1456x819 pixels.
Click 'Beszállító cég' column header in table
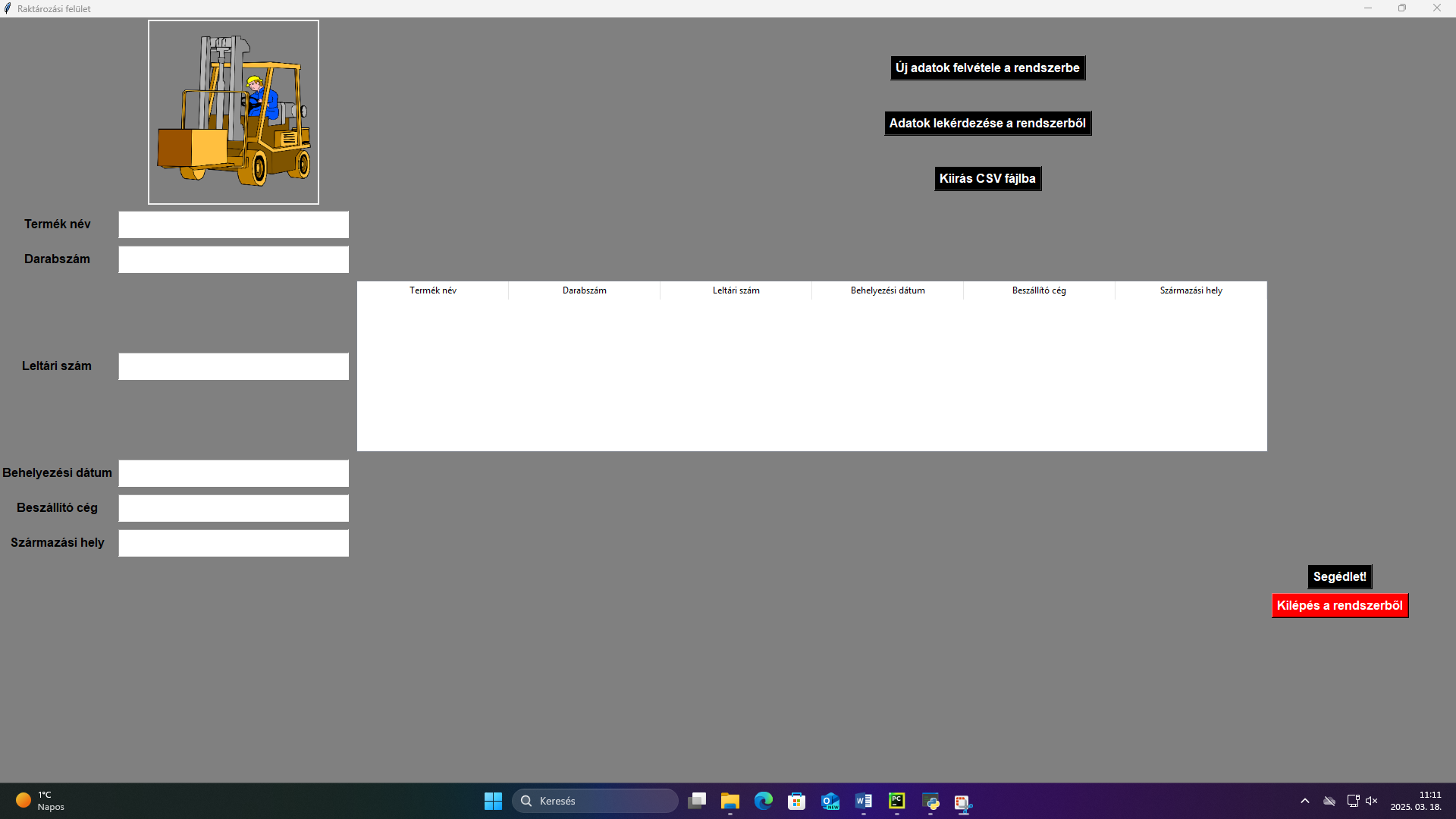coord(1039,290)
